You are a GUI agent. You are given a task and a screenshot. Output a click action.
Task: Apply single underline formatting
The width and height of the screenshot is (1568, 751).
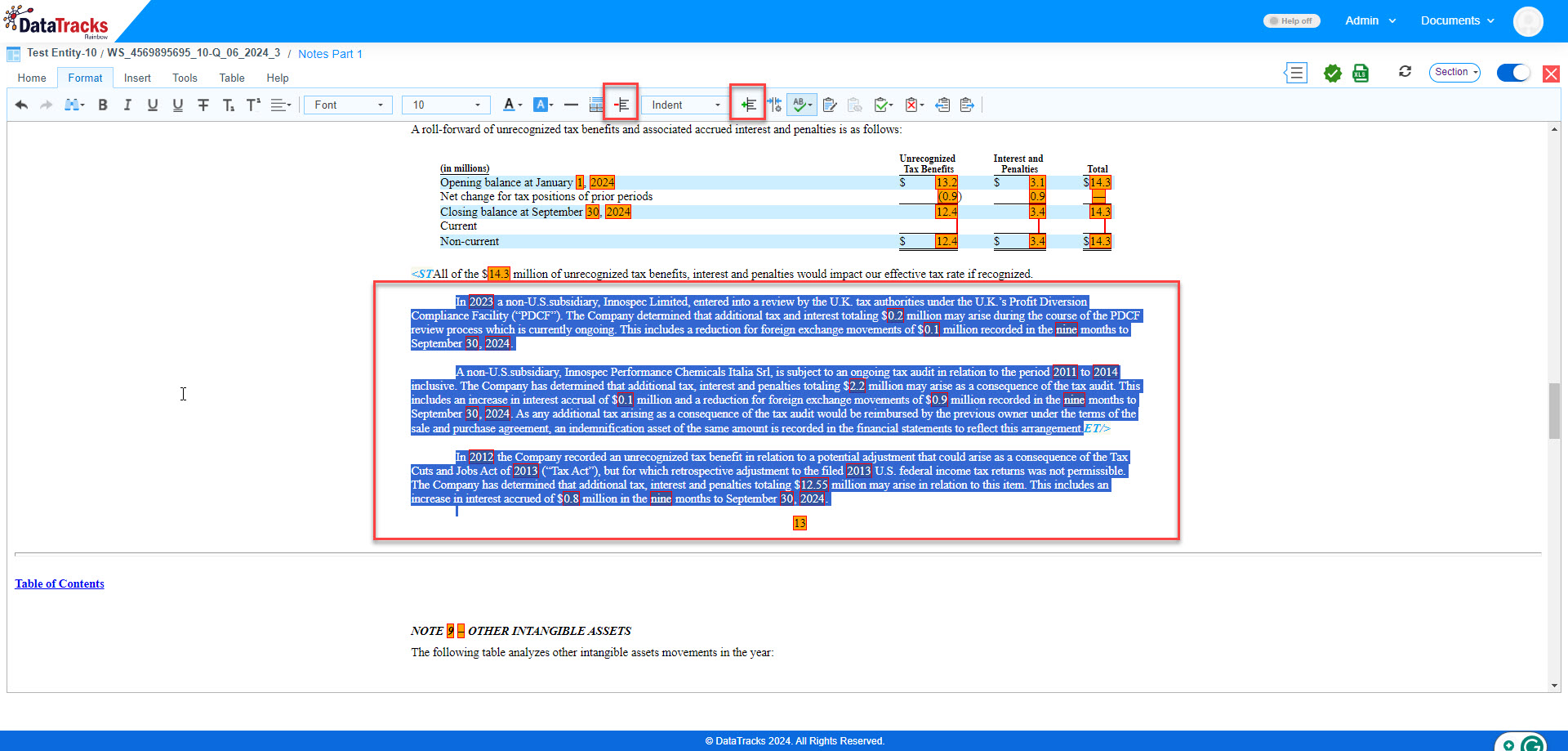pyautogui.click(x=153, y=105)
